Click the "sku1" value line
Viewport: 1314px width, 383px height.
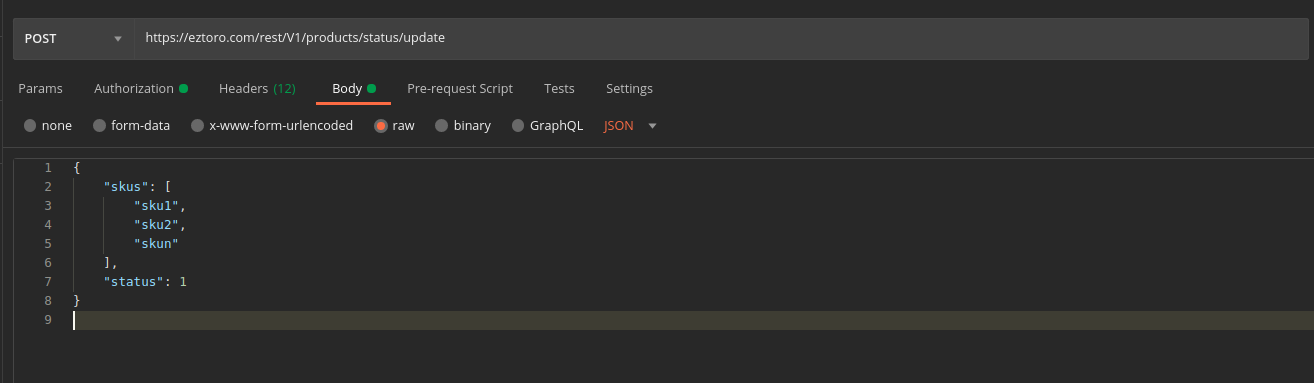pos(160,205)
